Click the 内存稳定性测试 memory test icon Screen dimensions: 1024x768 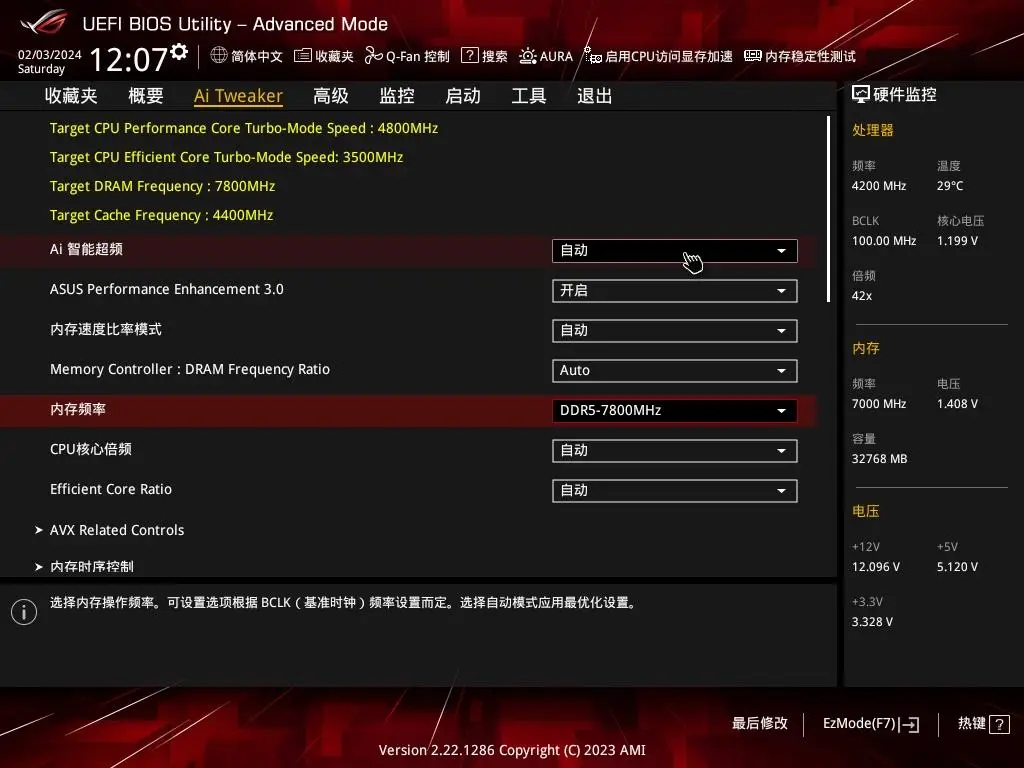tap(753, 56)
